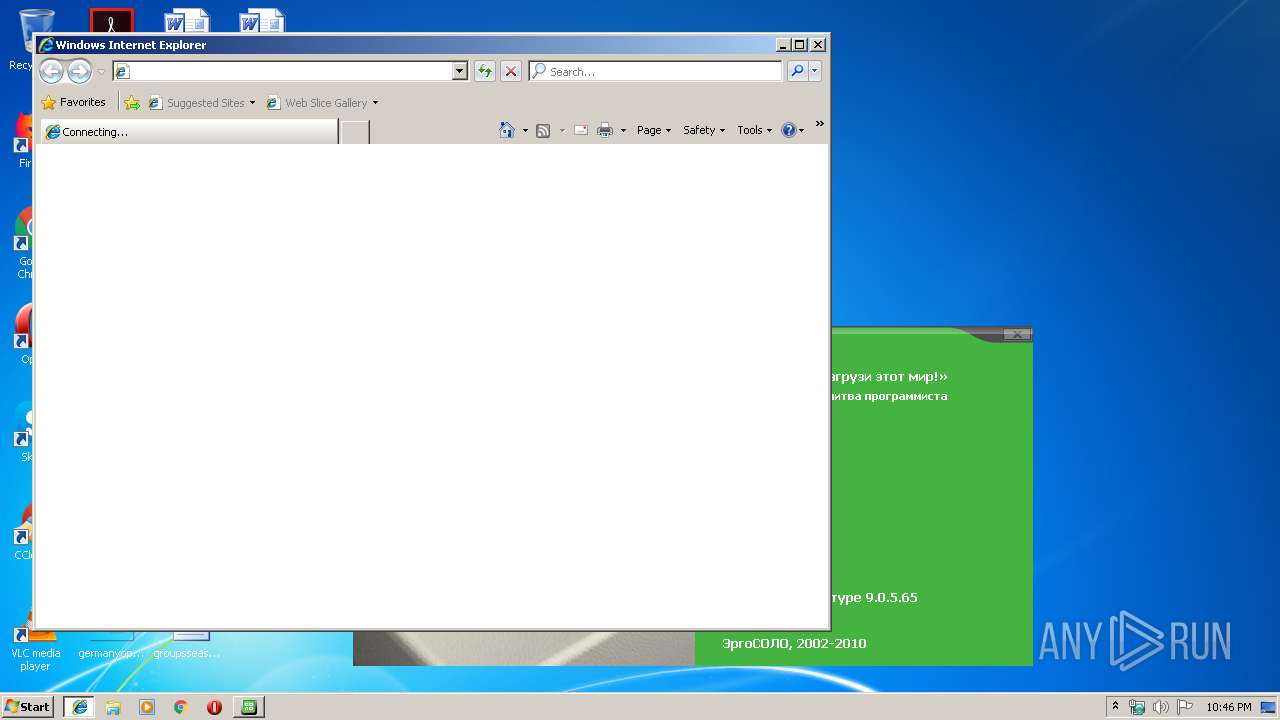Viewport: 1280px width, 720px height.
Task: Open the volume speaker tray icon
Action: pos(1161,707)
